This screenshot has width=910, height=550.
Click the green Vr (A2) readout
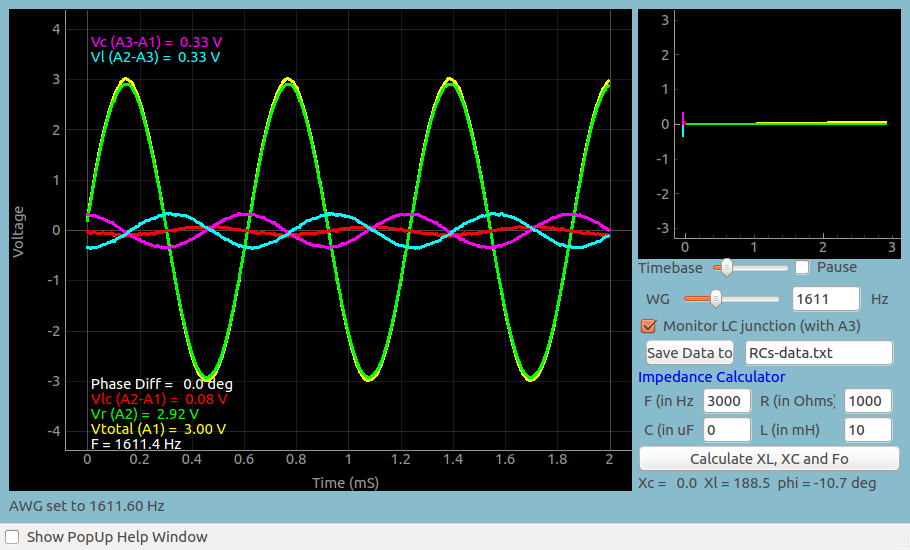[x=144, y=414]
